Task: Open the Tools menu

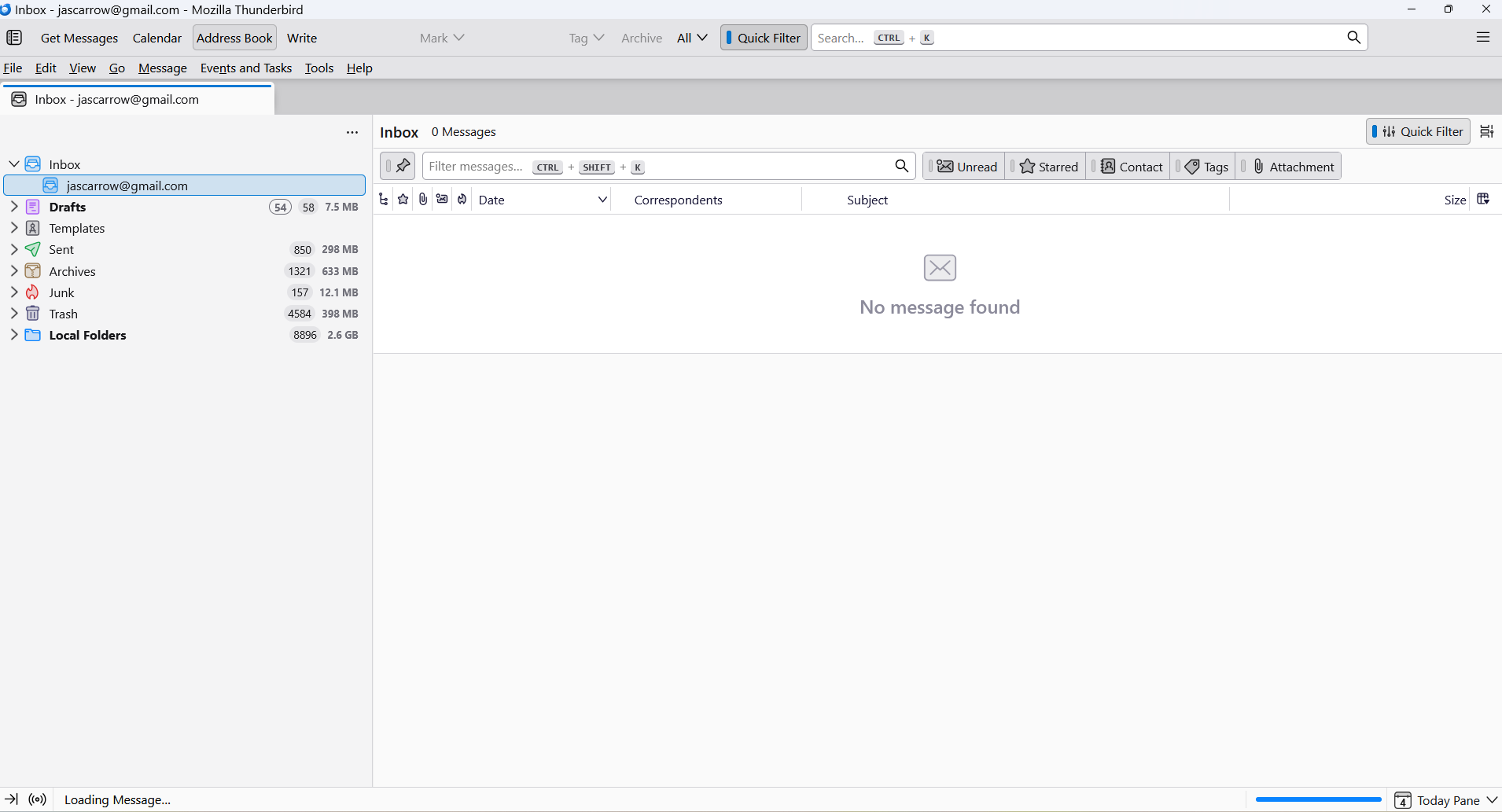Action: pos(318,68)
